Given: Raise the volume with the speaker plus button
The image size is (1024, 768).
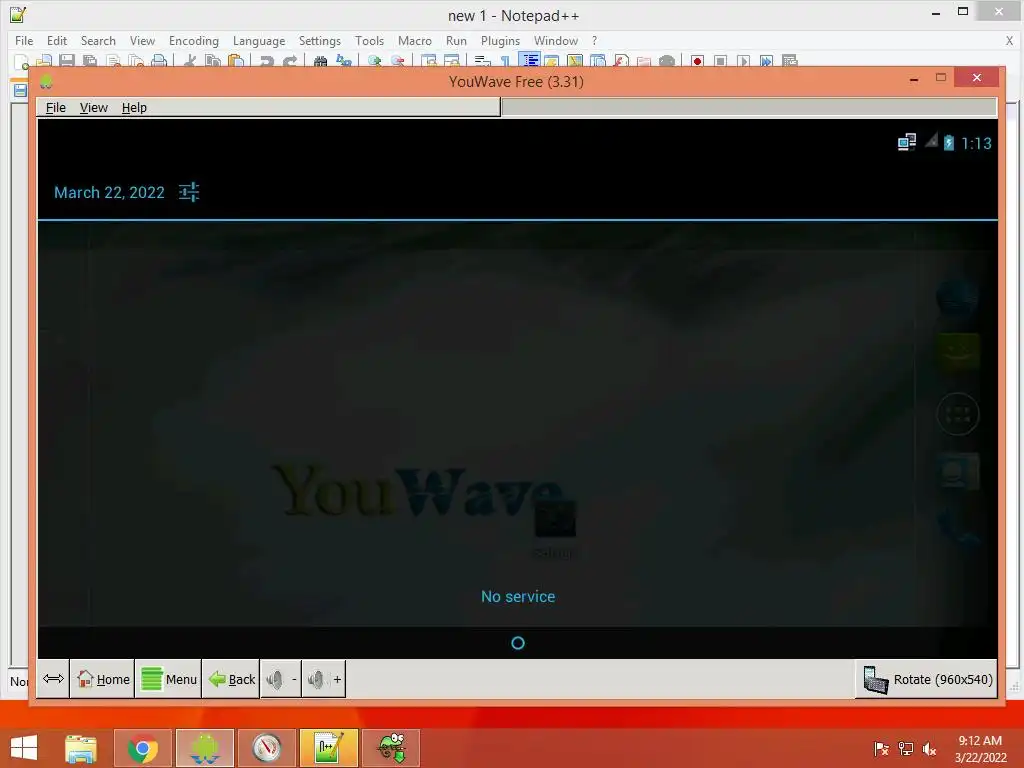Looking at the screenshot, I should click(x=324, y=679).
